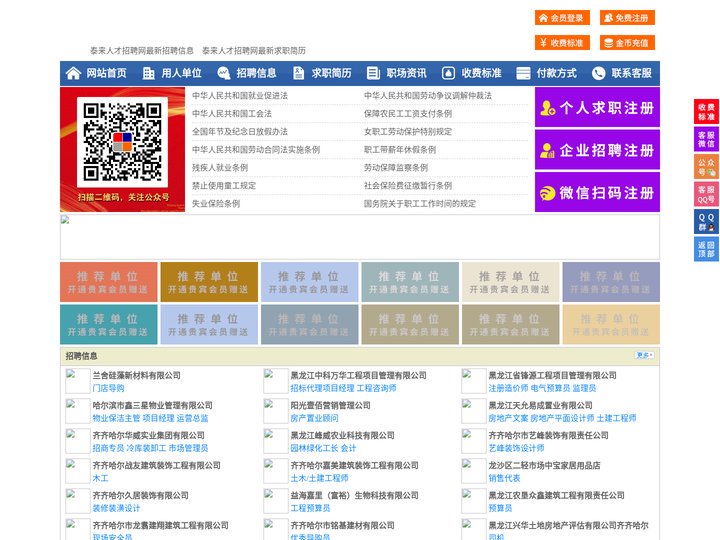Open 泰来人才招聘网最新求职简历 link
The image size is (720, 540).
coord(254,51)
